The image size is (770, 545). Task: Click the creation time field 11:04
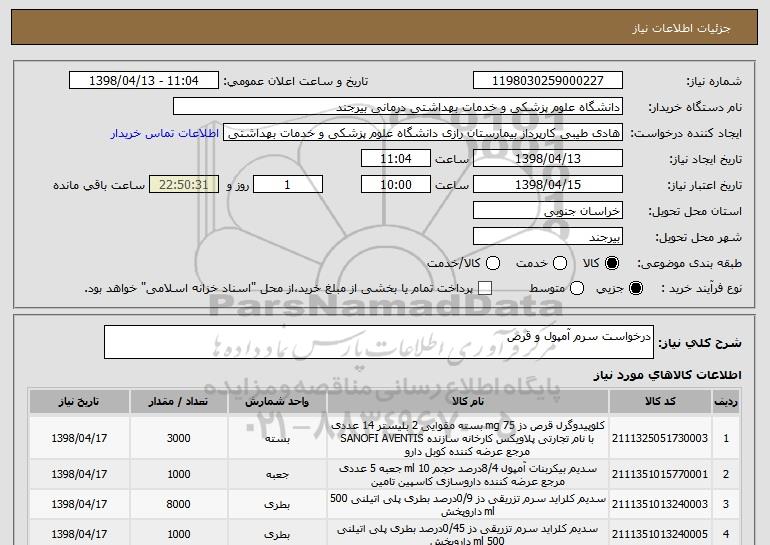coord(396,159)
